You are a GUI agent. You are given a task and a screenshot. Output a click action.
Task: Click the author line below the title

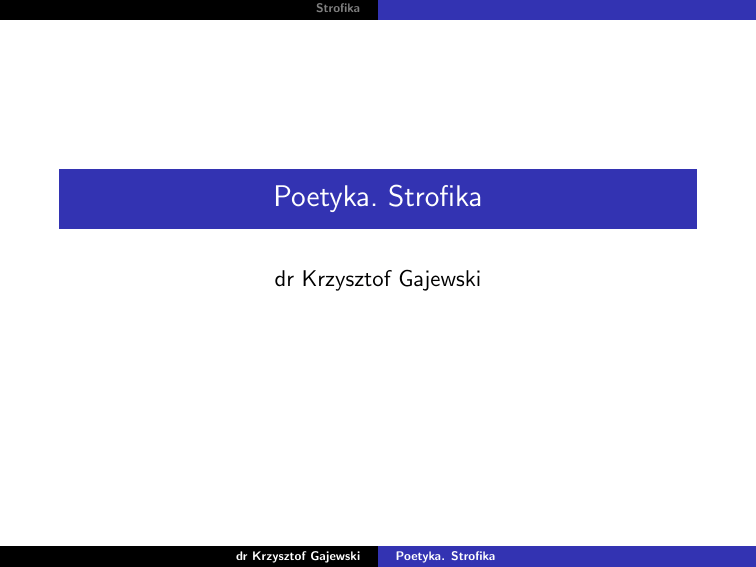click(377, 279)
